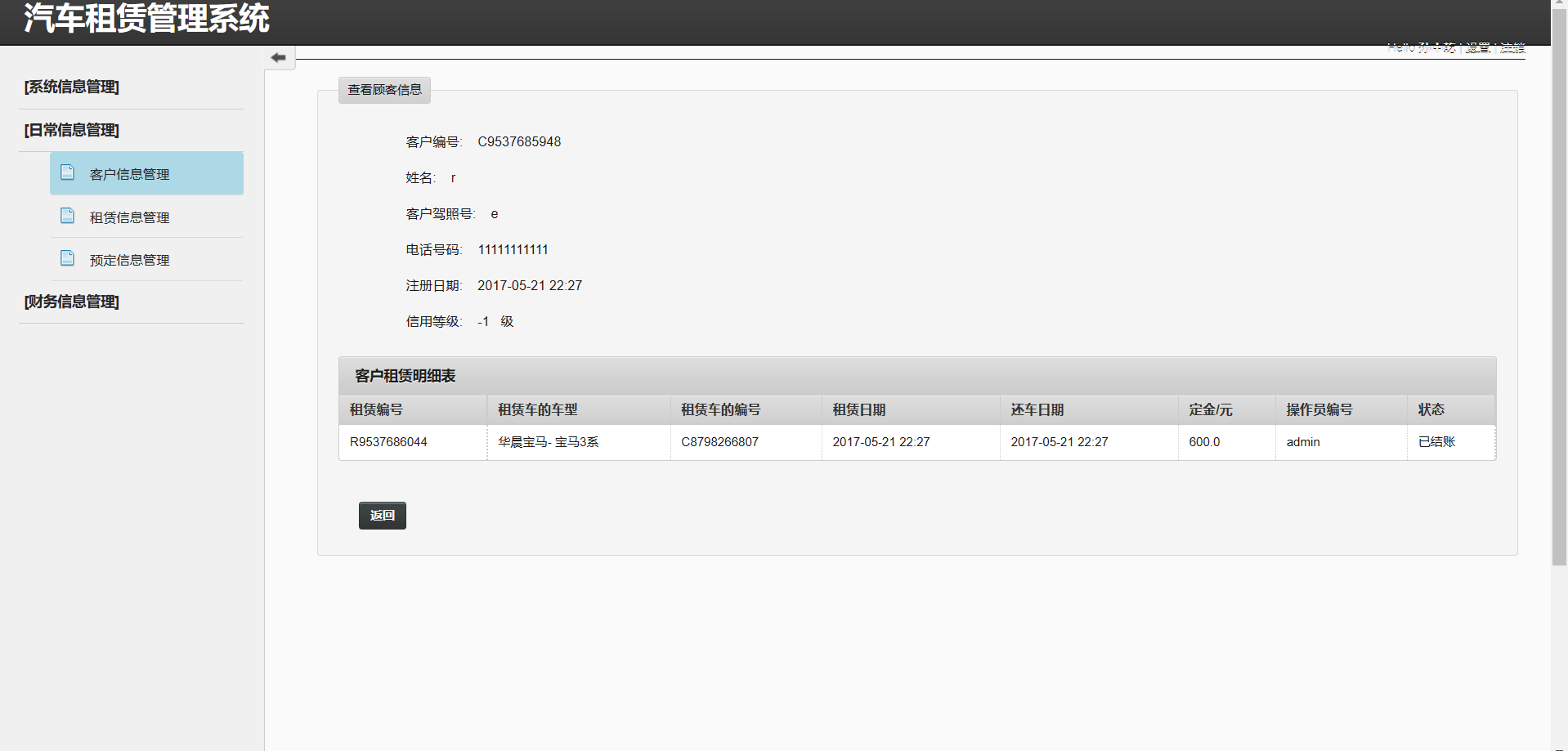Click the document icon beside 租赁信息管理
Image resolution: width=1568 pixels, height=751 pixels.
click(68, 216)
